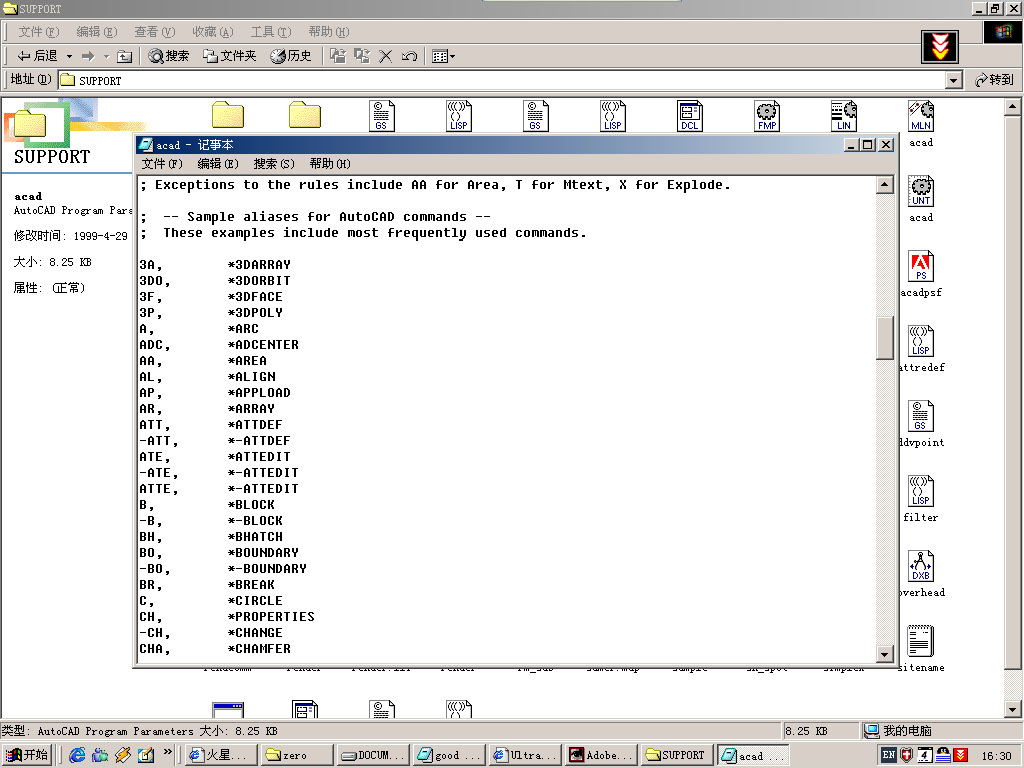Click the *ADCENTER line in Notepad
The width and height of the screenshot is (1024, 768).
263,345
